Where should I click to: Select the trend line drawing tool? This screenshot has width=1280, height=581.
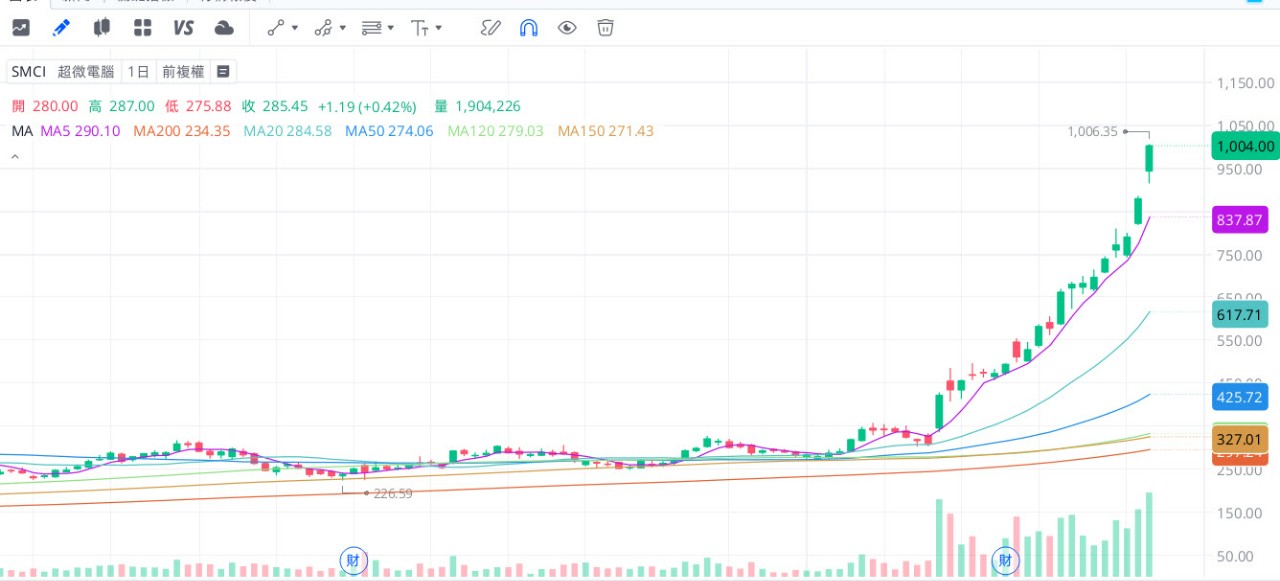pyautogui.click(x=276, y=28)
